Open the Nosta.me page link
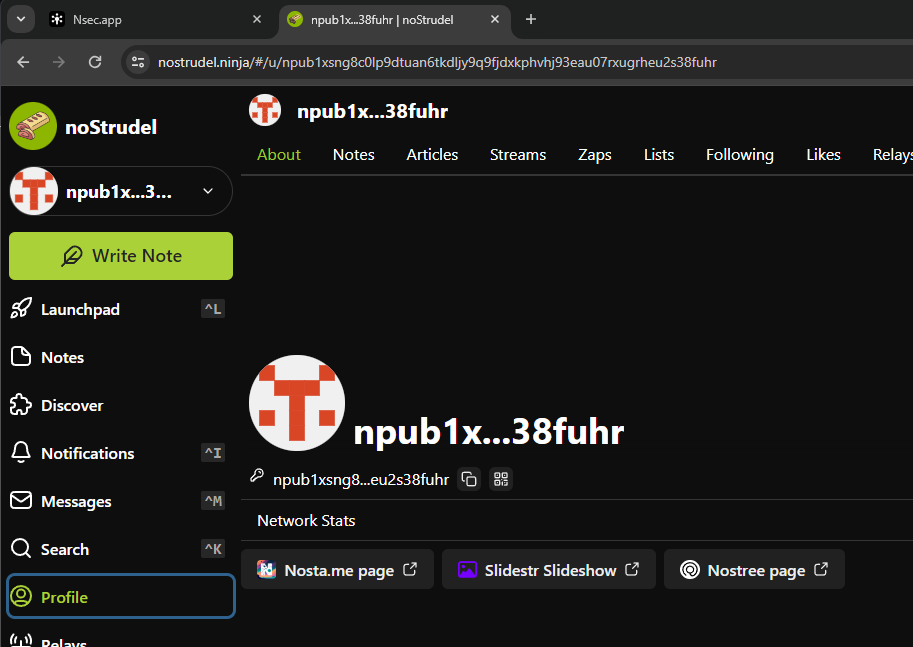Image resolution: width=913 pixels, height=647 pixels. click(337, 570)
